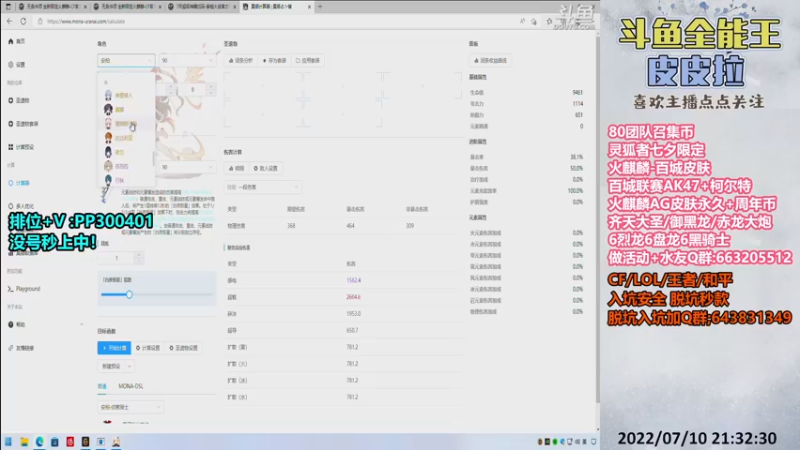Select the calculator (计算器) sidebar item
800x450 pixels.
[x=19, y=183]
